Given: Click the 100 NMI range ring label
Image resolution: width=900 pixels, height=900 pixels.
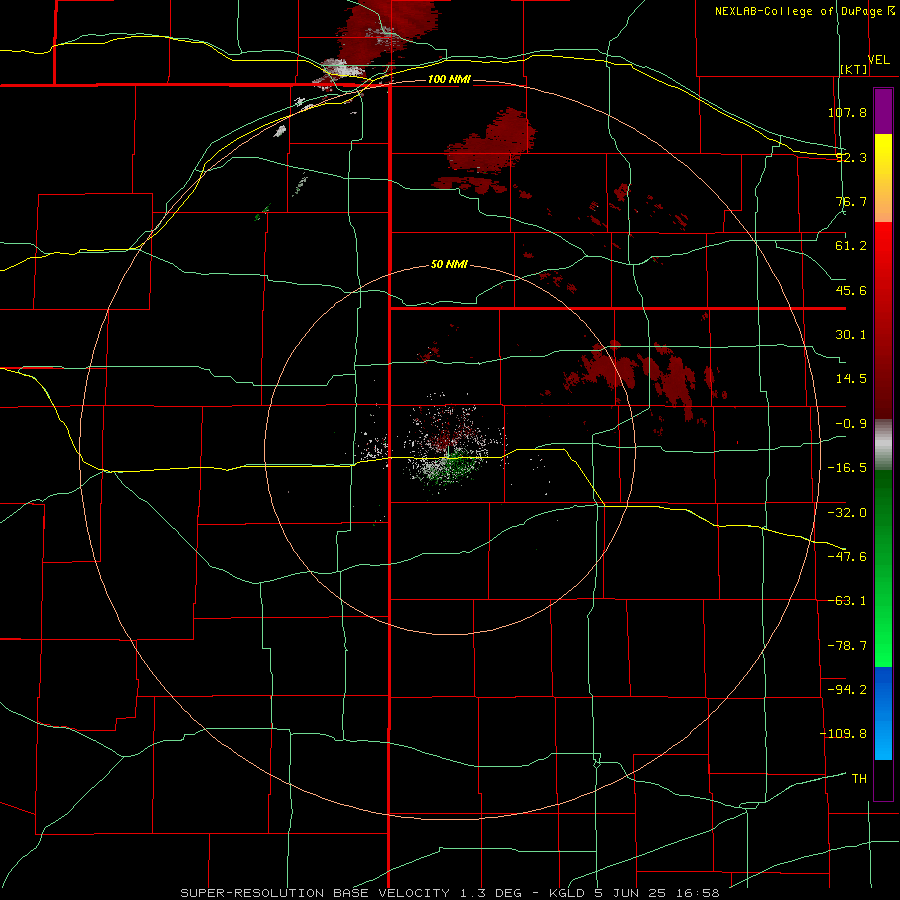Looking at the screenshot, I should point(449,79).
